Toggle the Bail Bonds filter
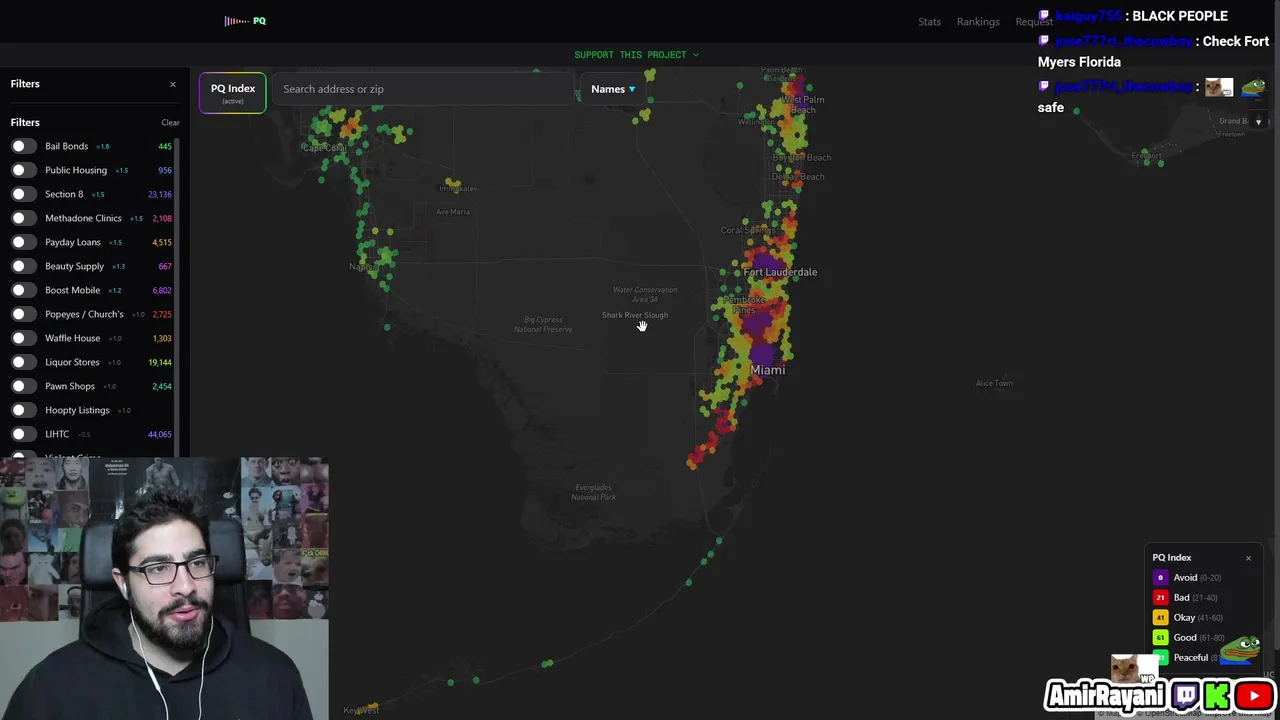Viewport: 1280px width, 720px height. tap(23, 146)
